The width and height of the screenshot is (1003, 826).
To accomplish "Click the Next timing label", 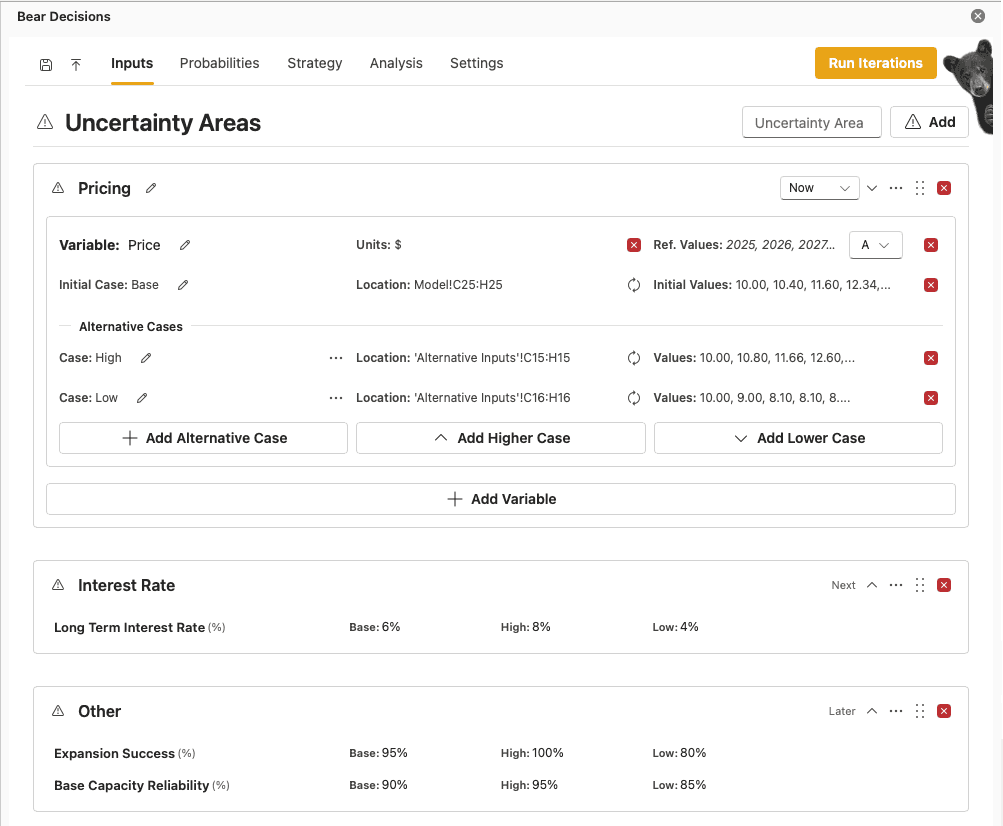I will (843, 585).
